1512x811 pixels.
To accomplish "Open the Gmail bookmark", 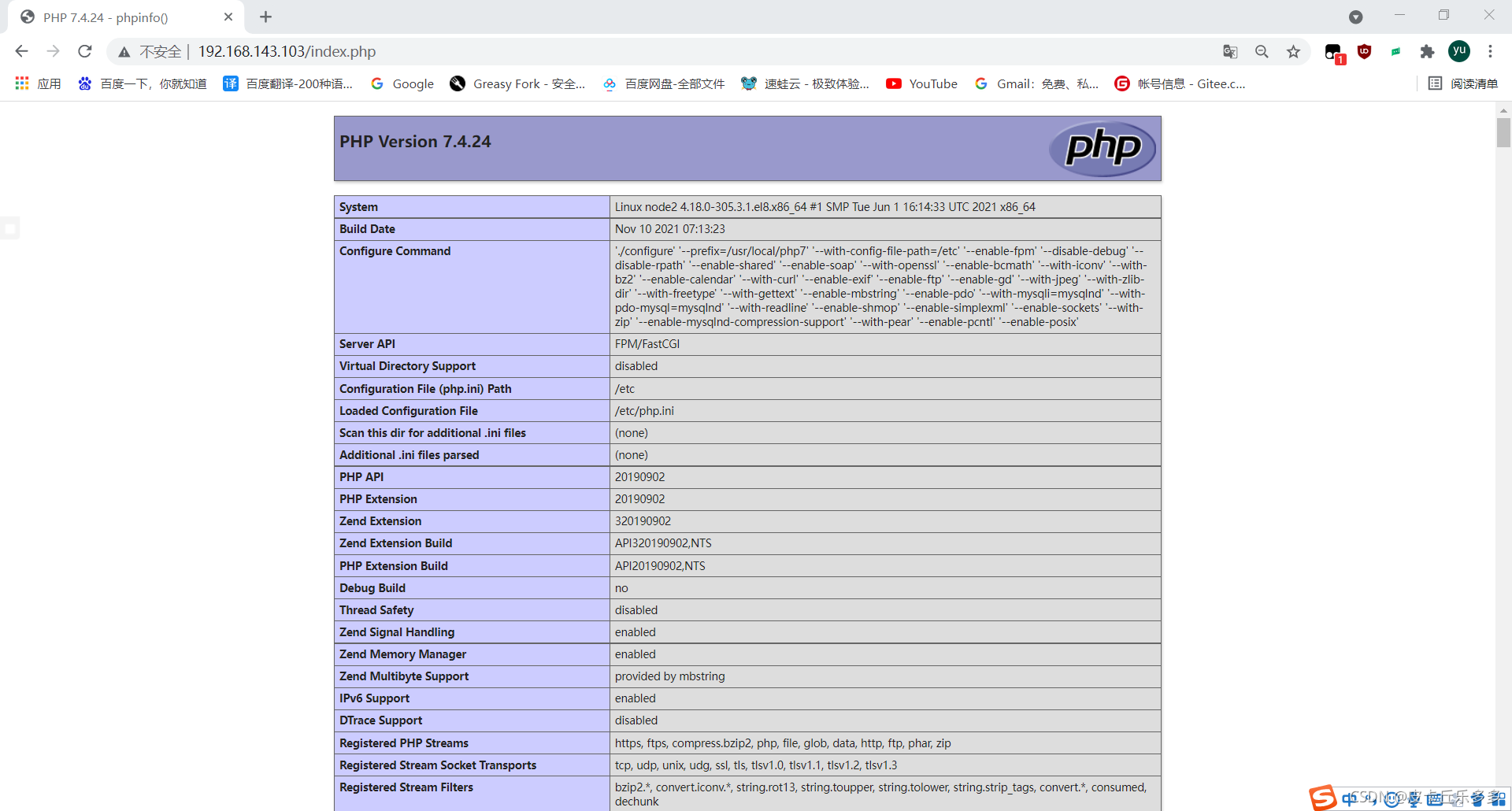I will [1036, 83].
